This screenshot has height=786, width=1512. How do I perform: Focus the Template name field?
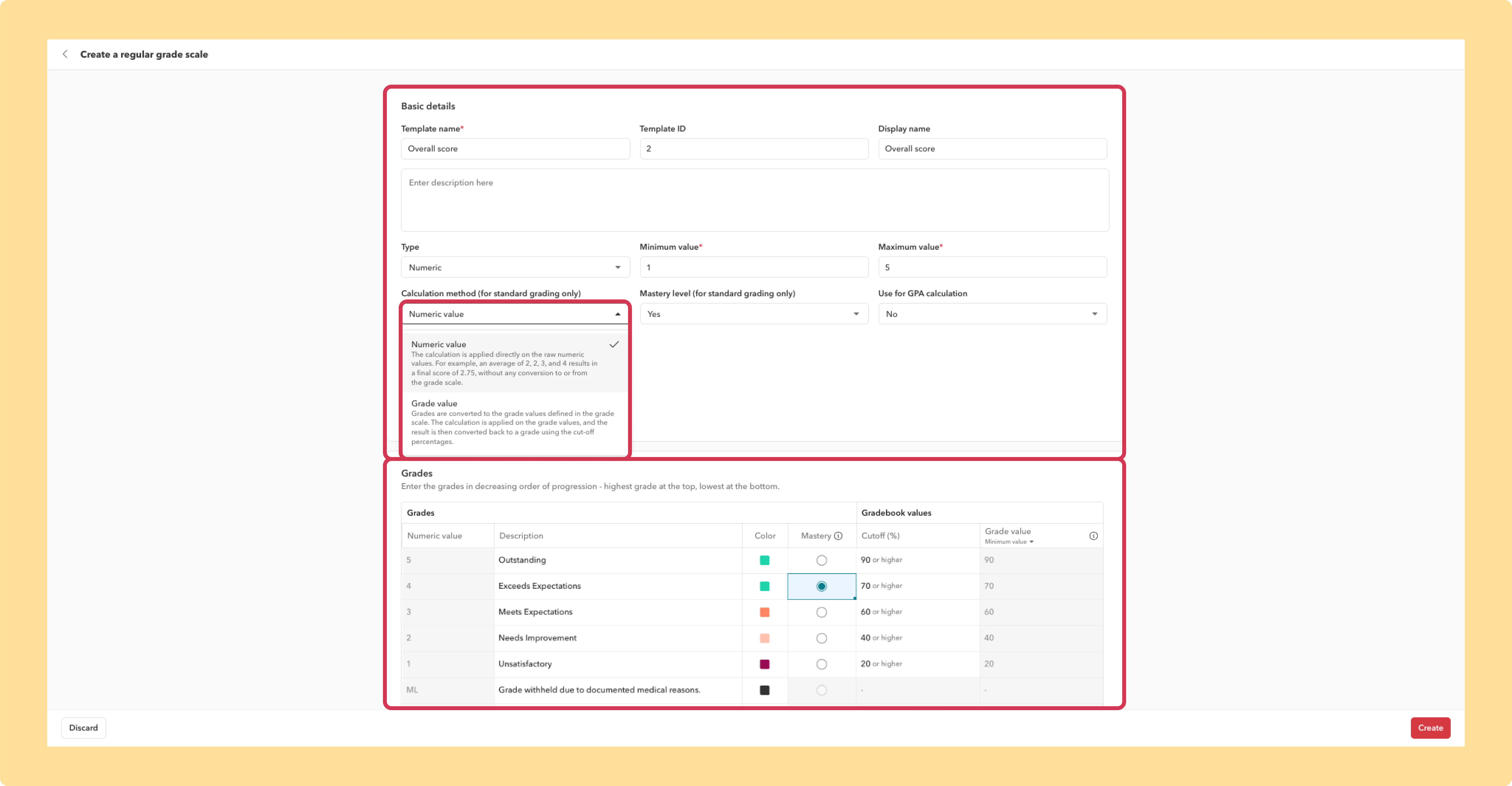coord(515,149)
